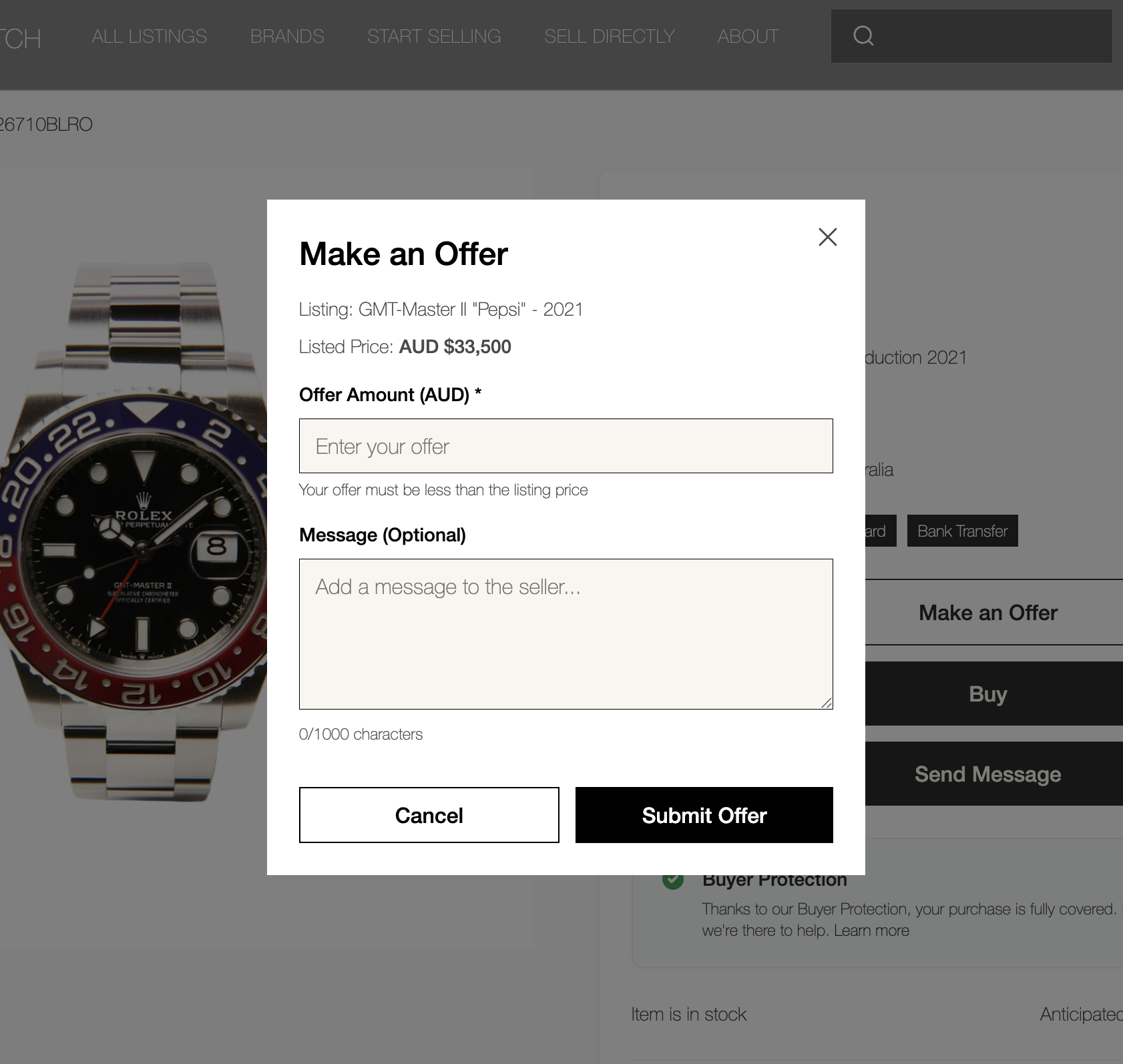Select Bank Transfer payment option
The height and width of the screenshot is (1064, 1123).
click(x=962, y=531)
